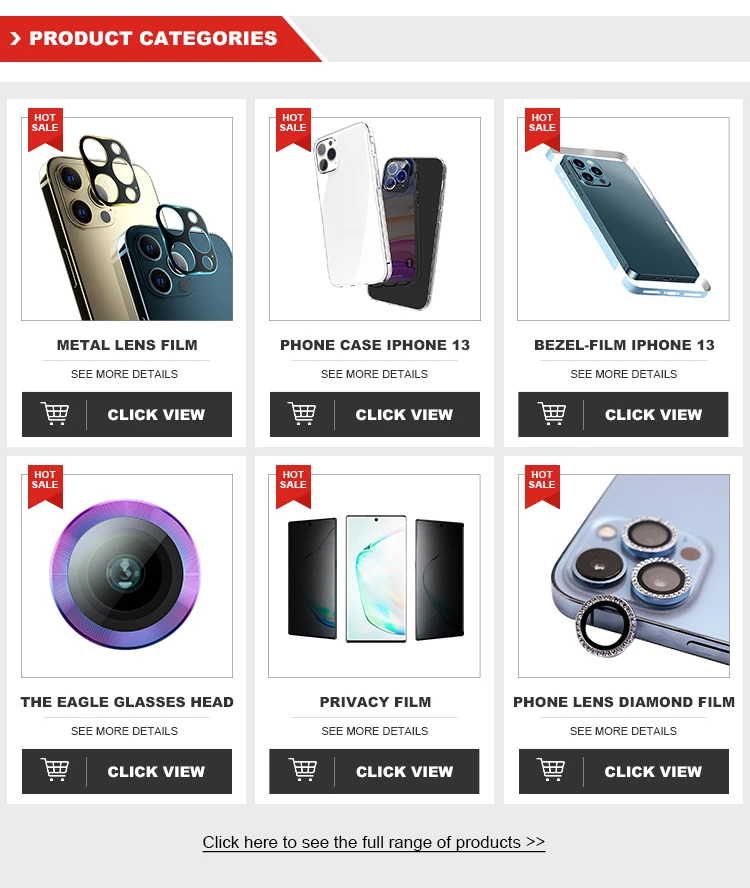Open the full range of products link
Viewport: 750px width, 888px height.
[x=374, y=842]
